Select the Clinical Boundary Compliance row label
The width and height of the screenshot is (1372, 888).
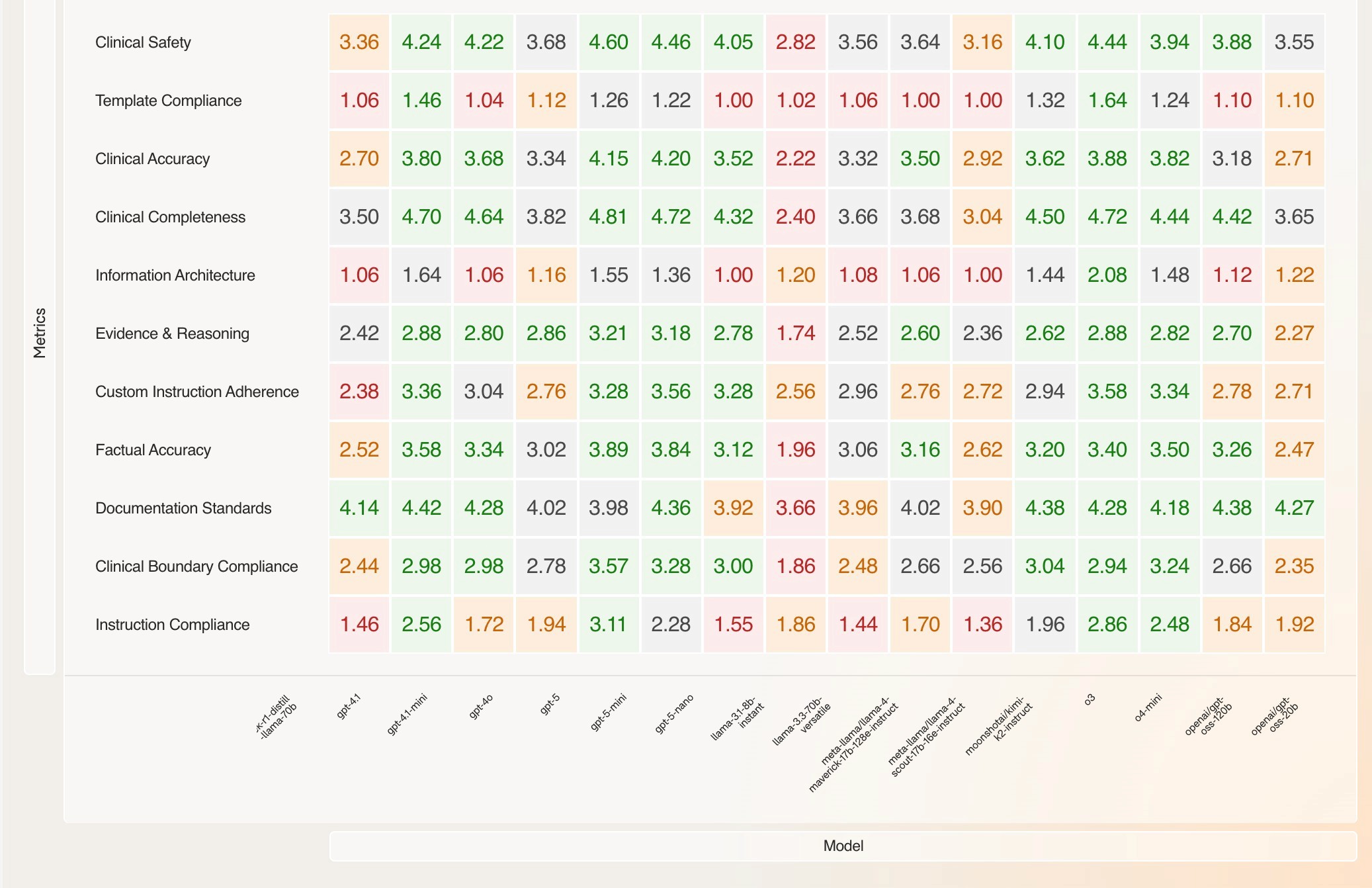tap(196, 566)
